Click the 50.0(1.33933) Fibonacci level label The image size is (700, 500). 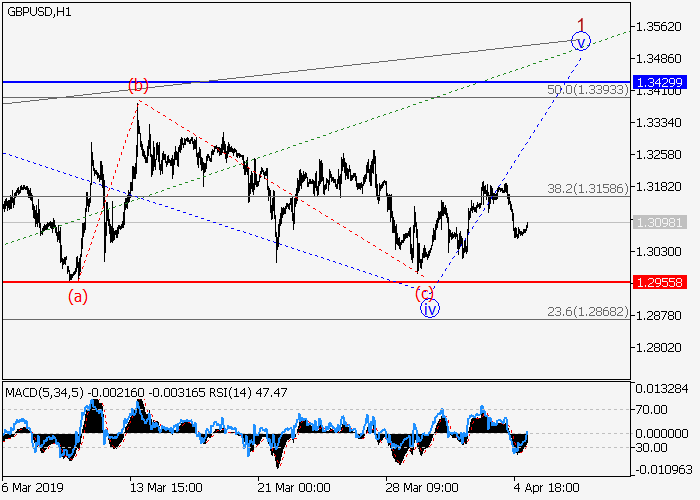(584, 90)
